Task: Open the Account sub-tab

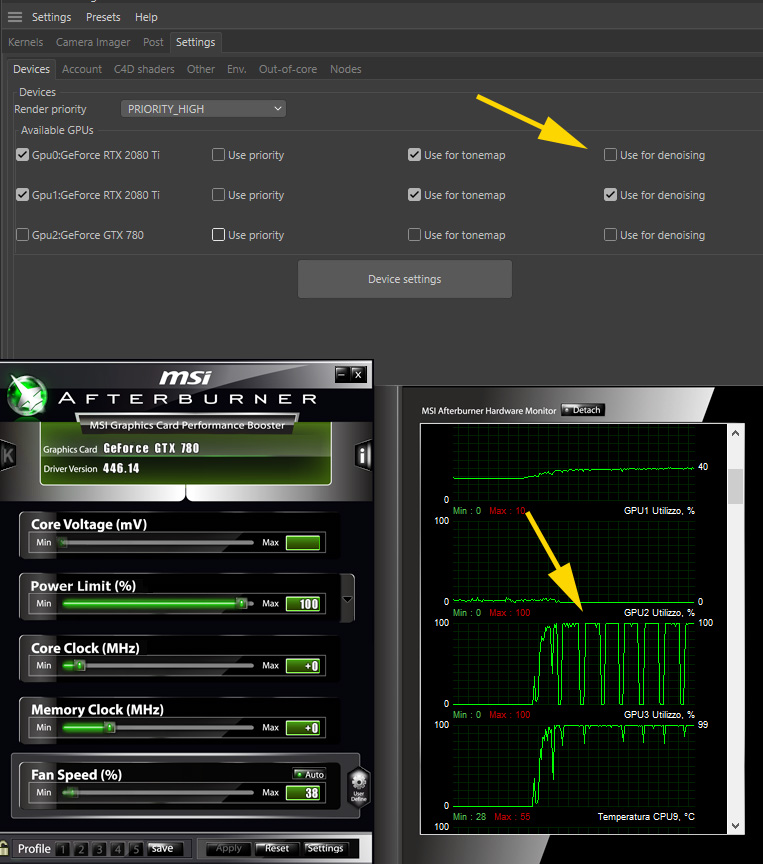Action: click(82, 69)
